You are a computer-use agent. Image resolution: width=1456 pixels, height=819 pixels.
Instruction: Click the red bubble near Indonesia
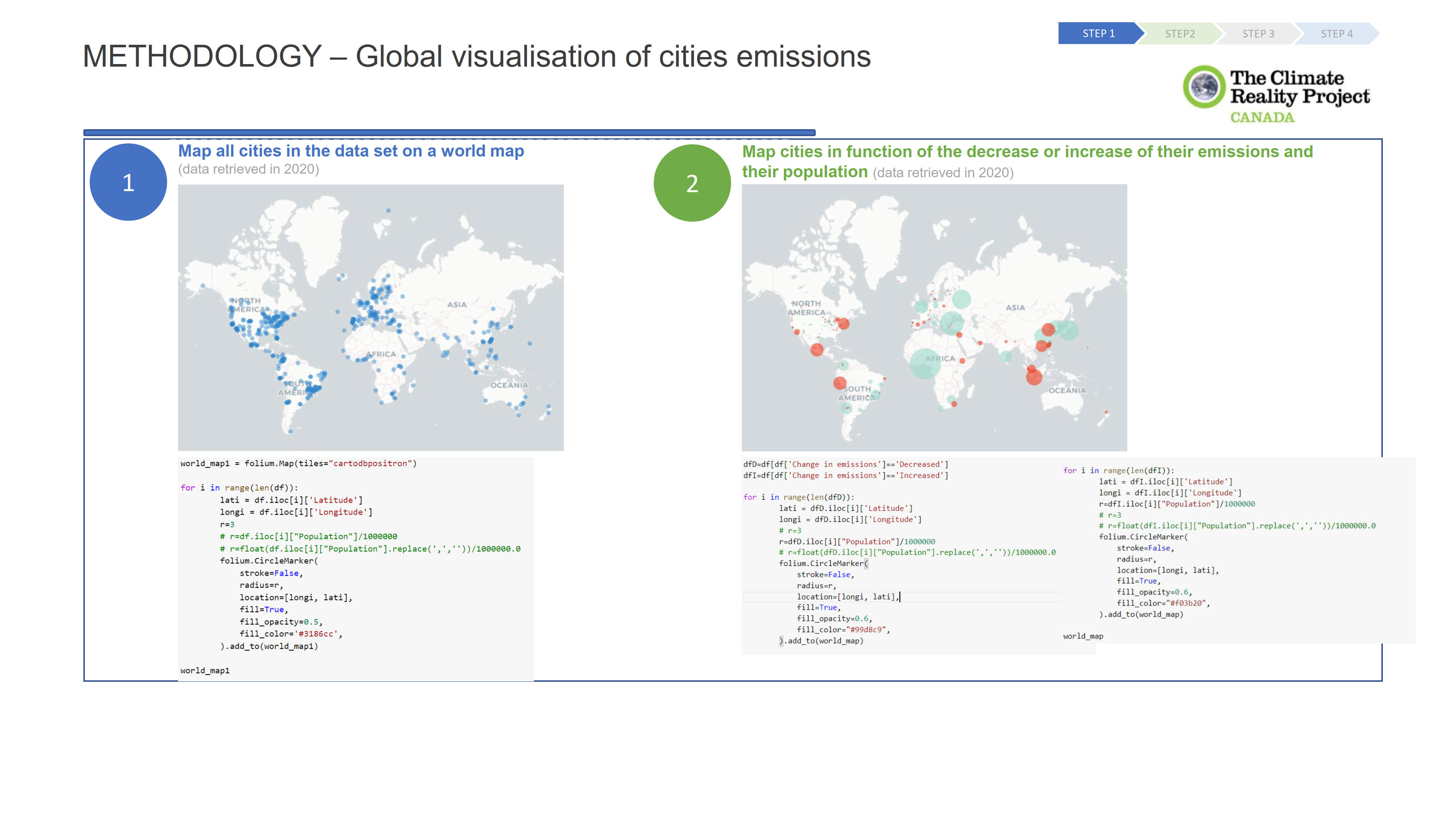[1034, 377]
